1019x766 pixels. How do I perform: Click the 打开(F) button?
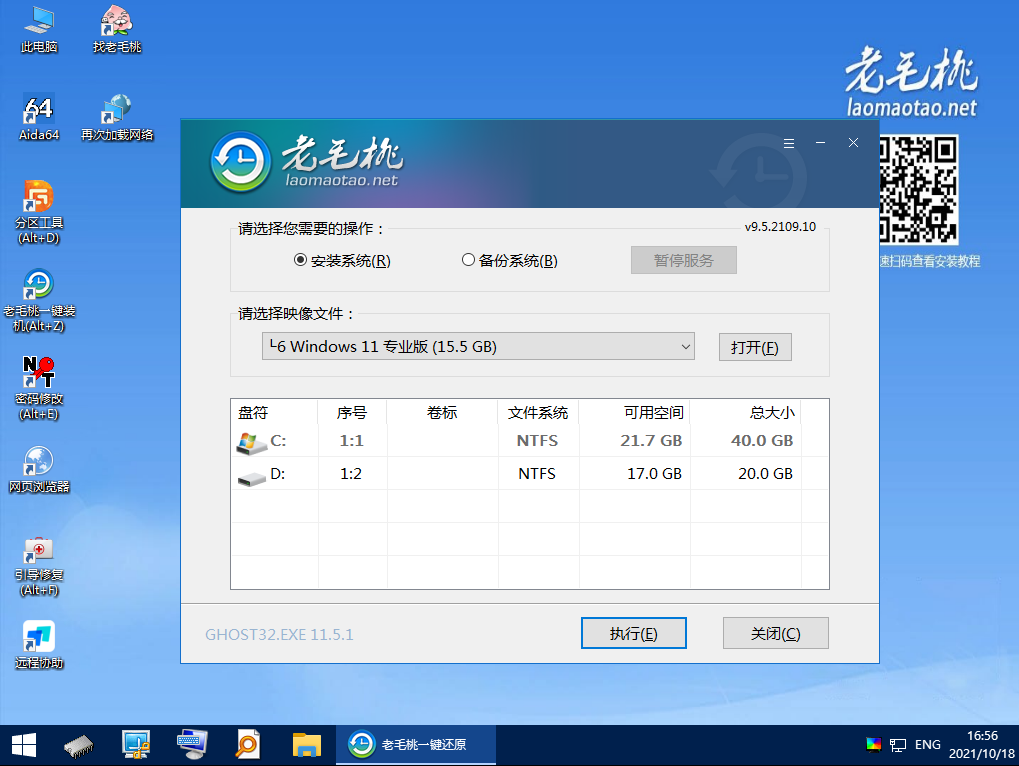tap(755, 347)
